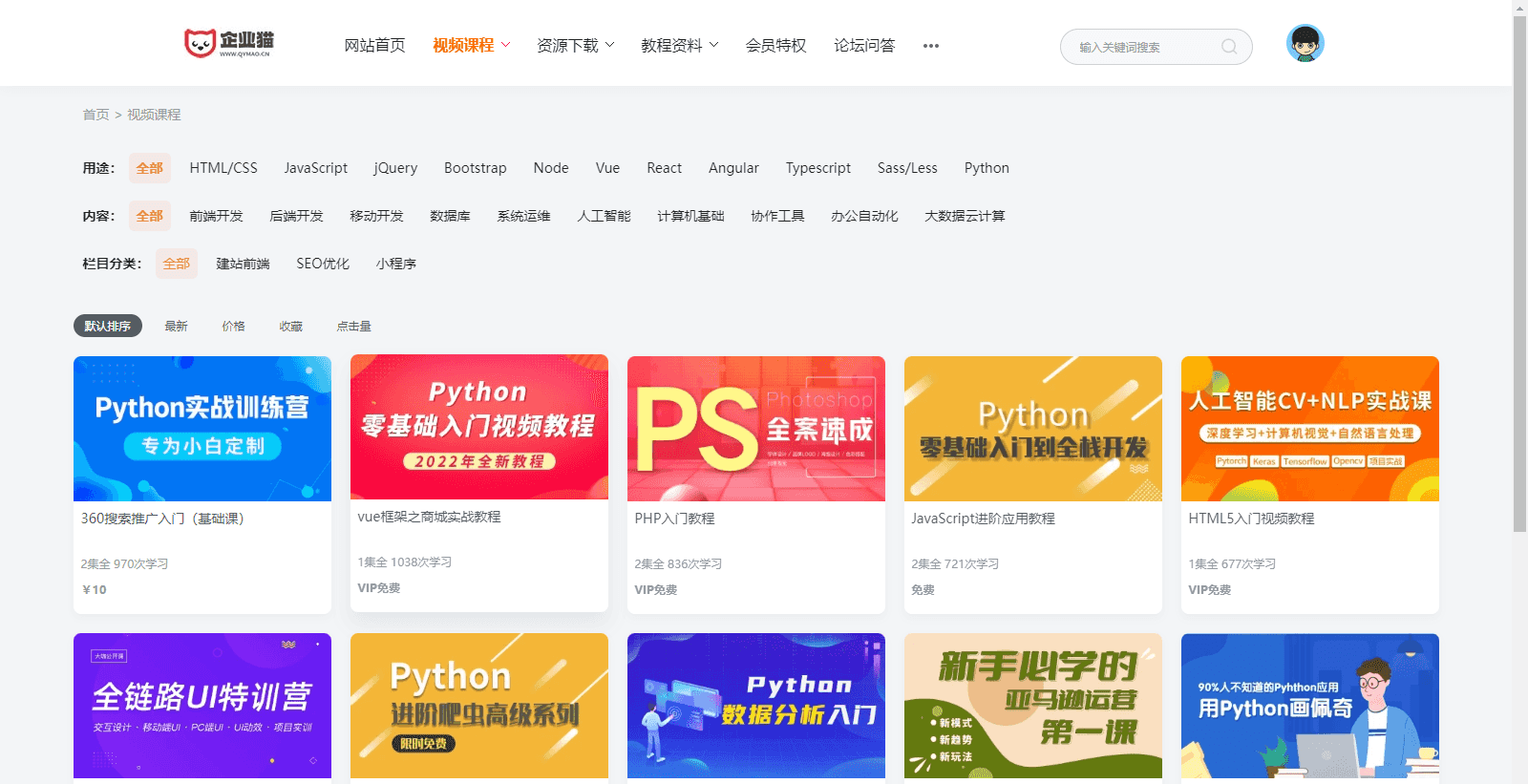
Task: Filter content by 协作工具
Action: pos(777,216)
